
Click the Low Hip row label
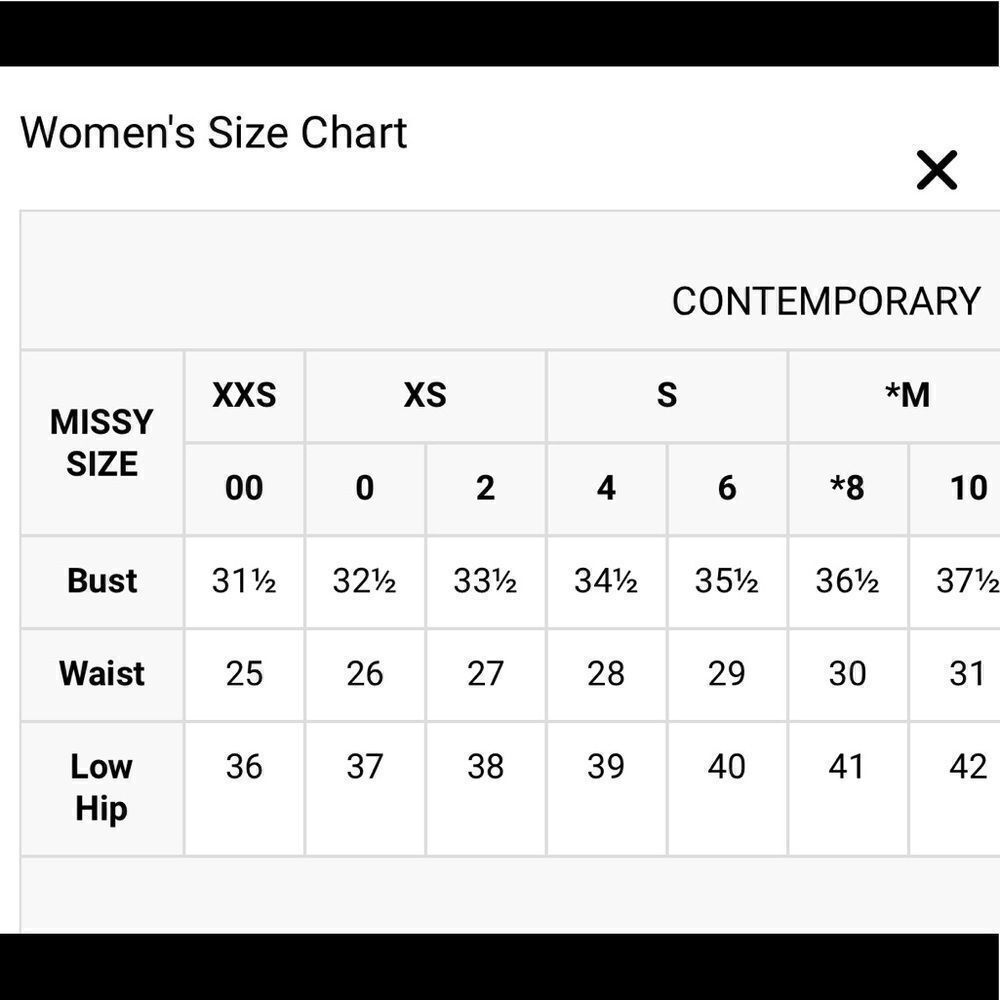coord(102,787)
